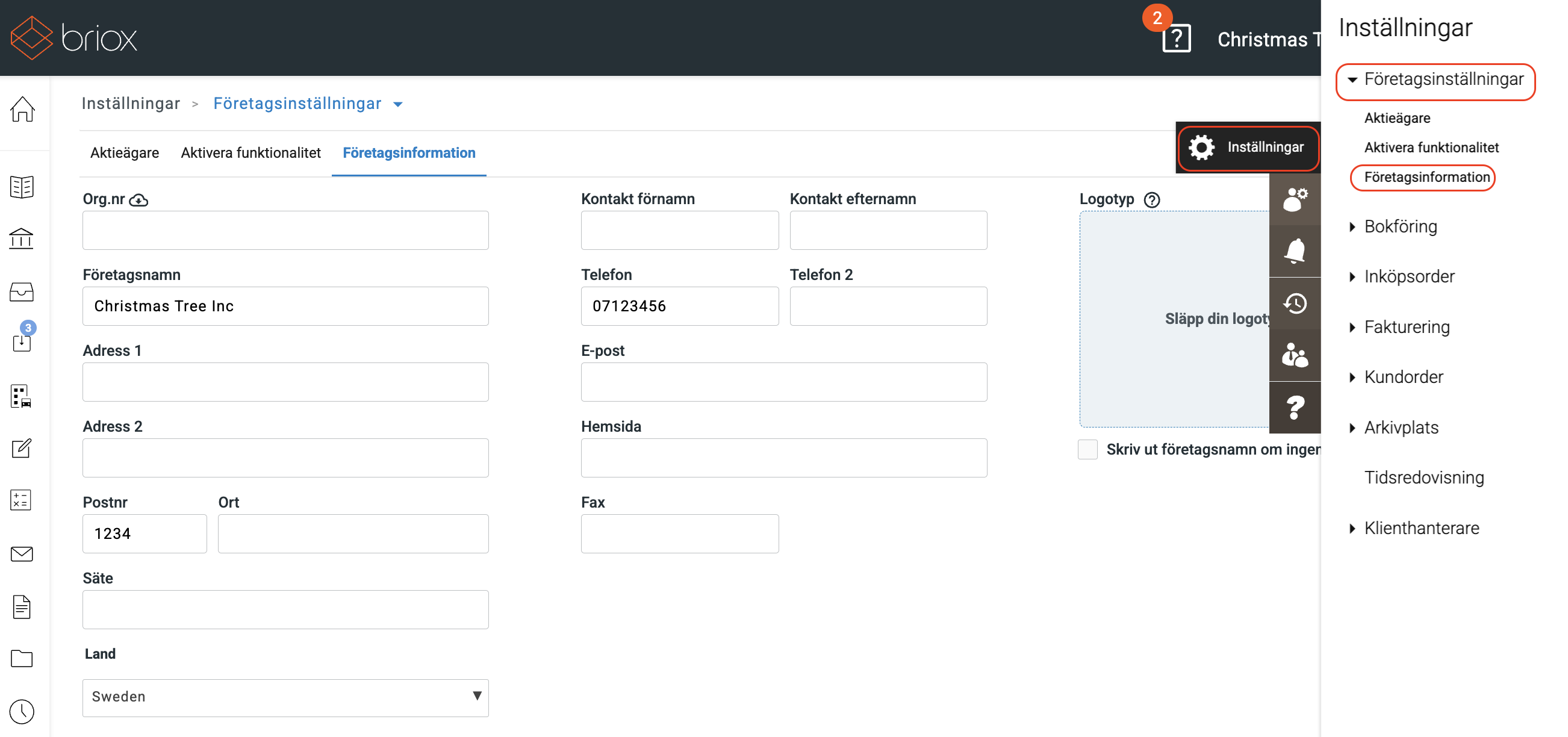1568x737 pixels.
Task: Open the envelope mail icon in sidebar
Action: (x=22, y=554)
